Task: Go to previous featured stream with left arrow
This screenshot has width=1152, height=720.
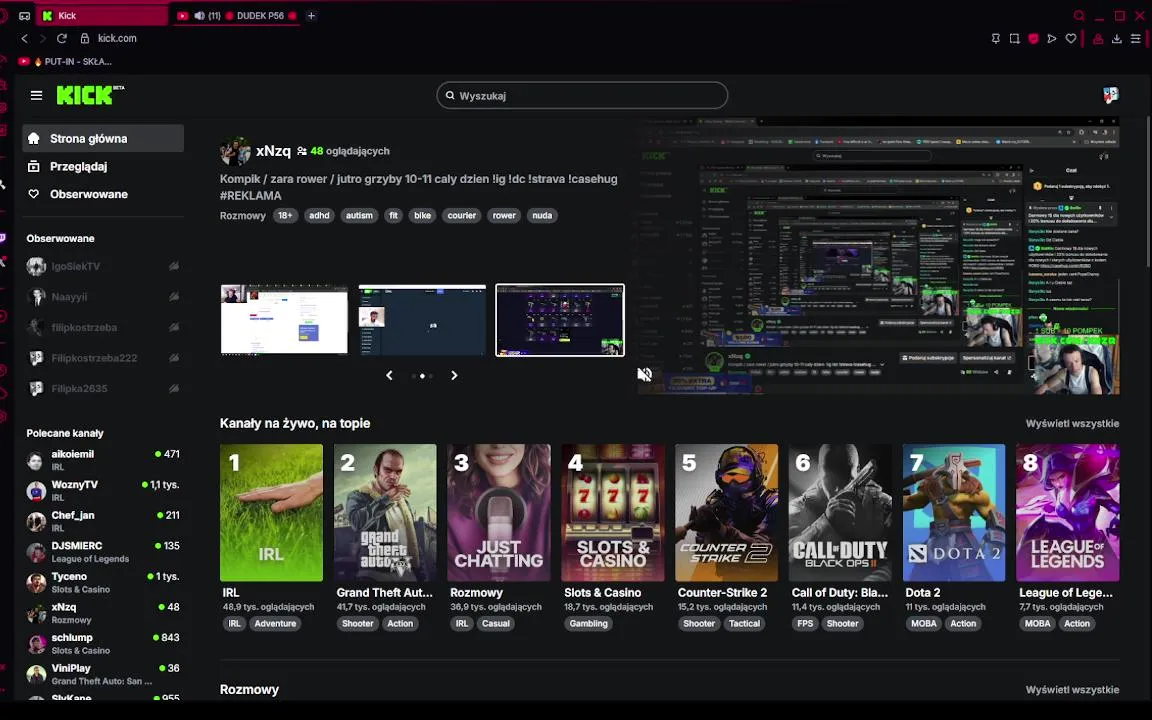Action: pos(389,375)
